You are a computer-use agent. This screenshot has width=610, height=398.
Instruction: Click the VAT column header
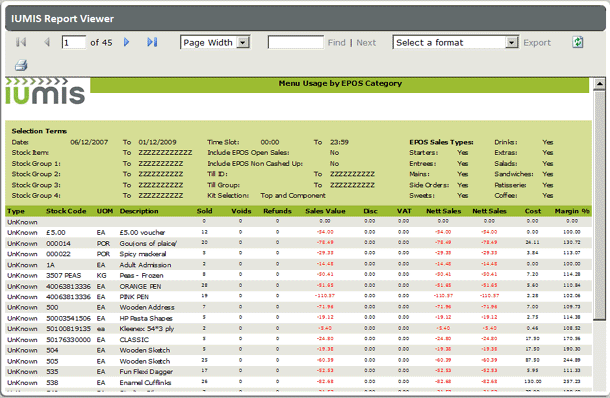(404, 211)
